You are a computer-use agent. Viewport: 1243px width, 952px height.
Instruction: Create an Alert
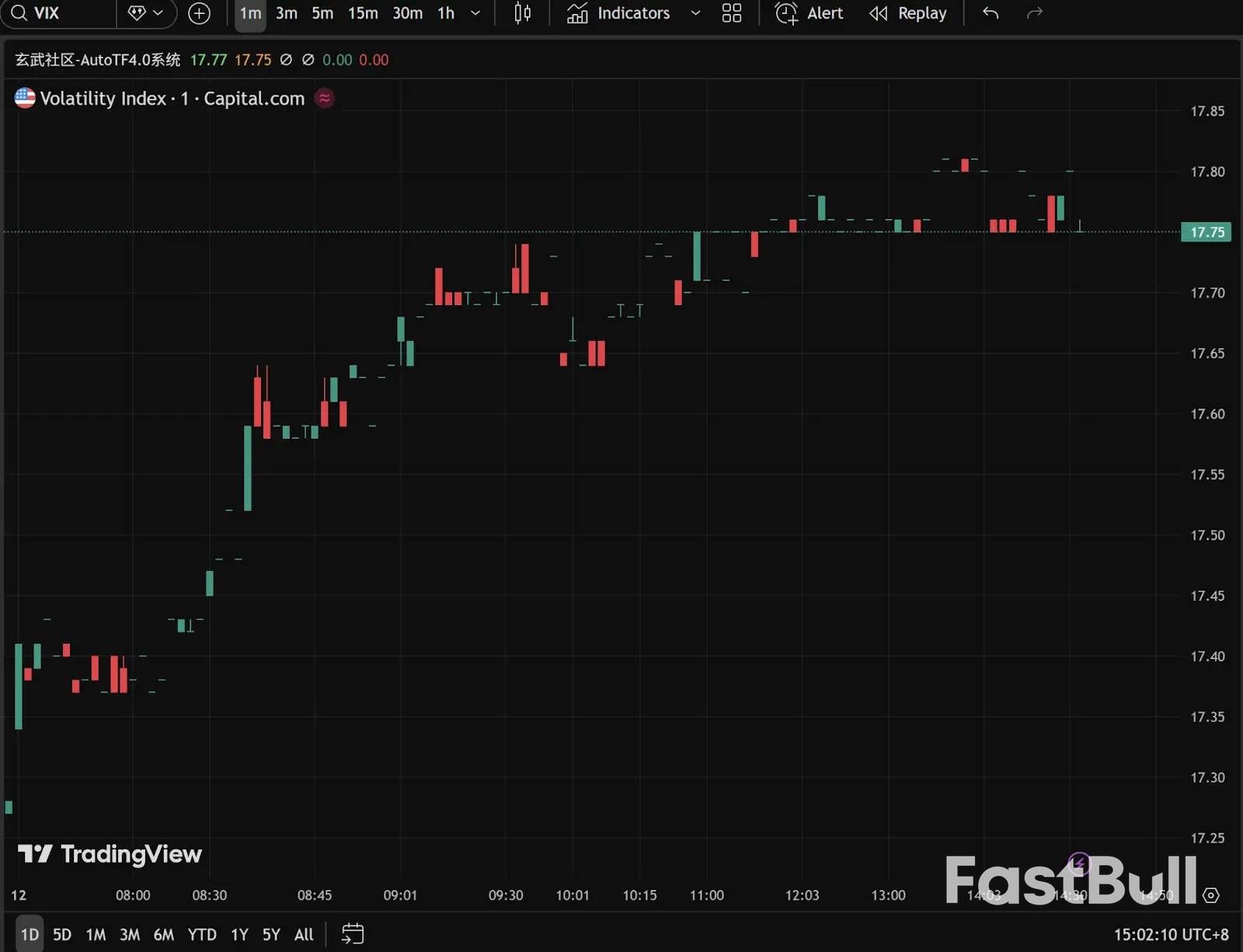point(809,13)
